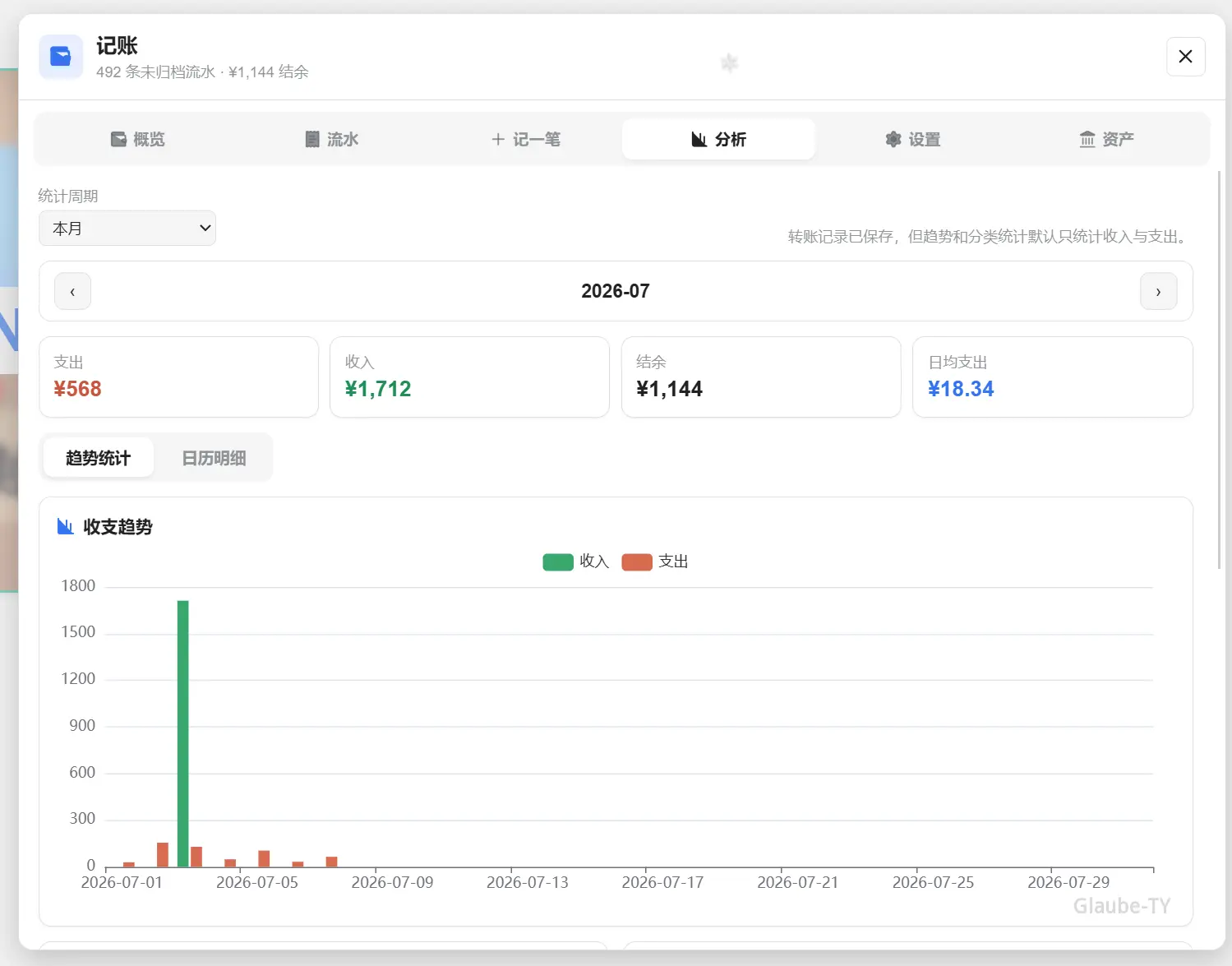Image resolution: width=1232 pixels, height=966 pixels.
Task: Click the blue wallet app icon
Action: tap(61, 56)
